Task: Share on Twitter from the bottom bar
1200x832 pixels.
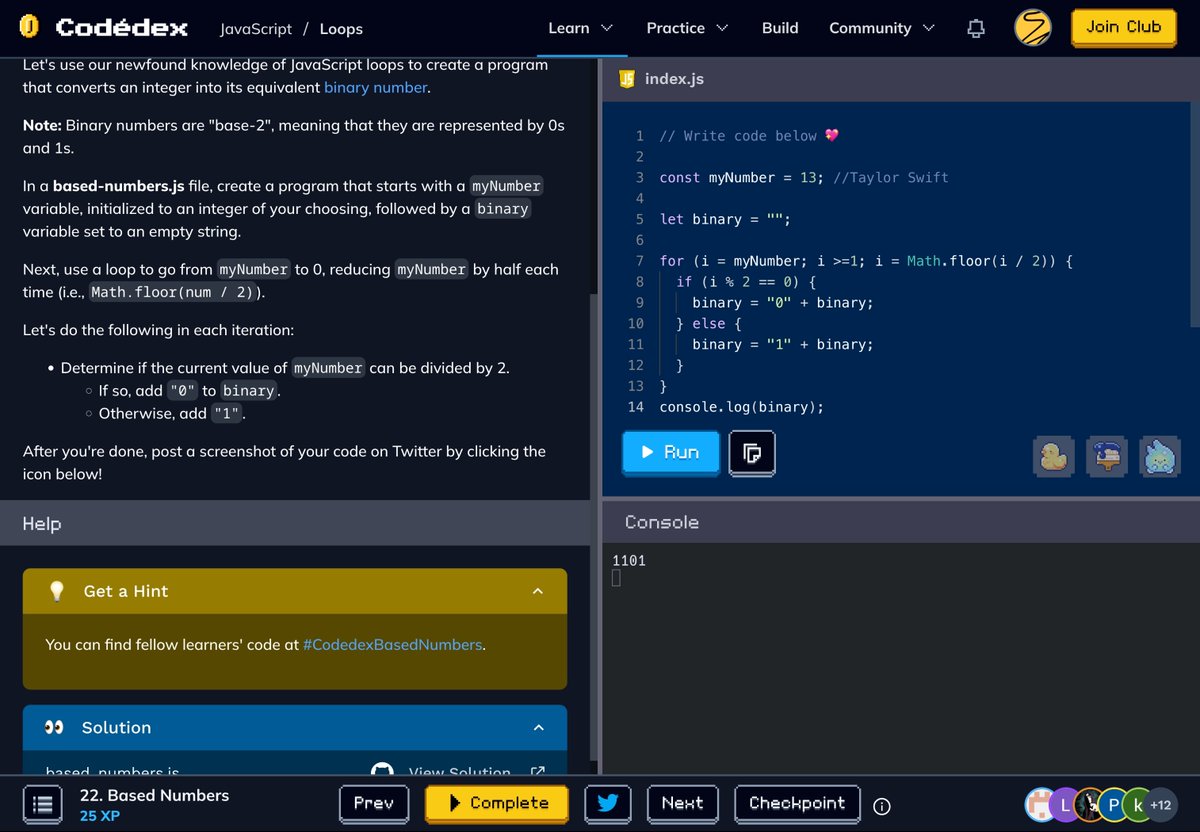Action: [x=607, y=803]
